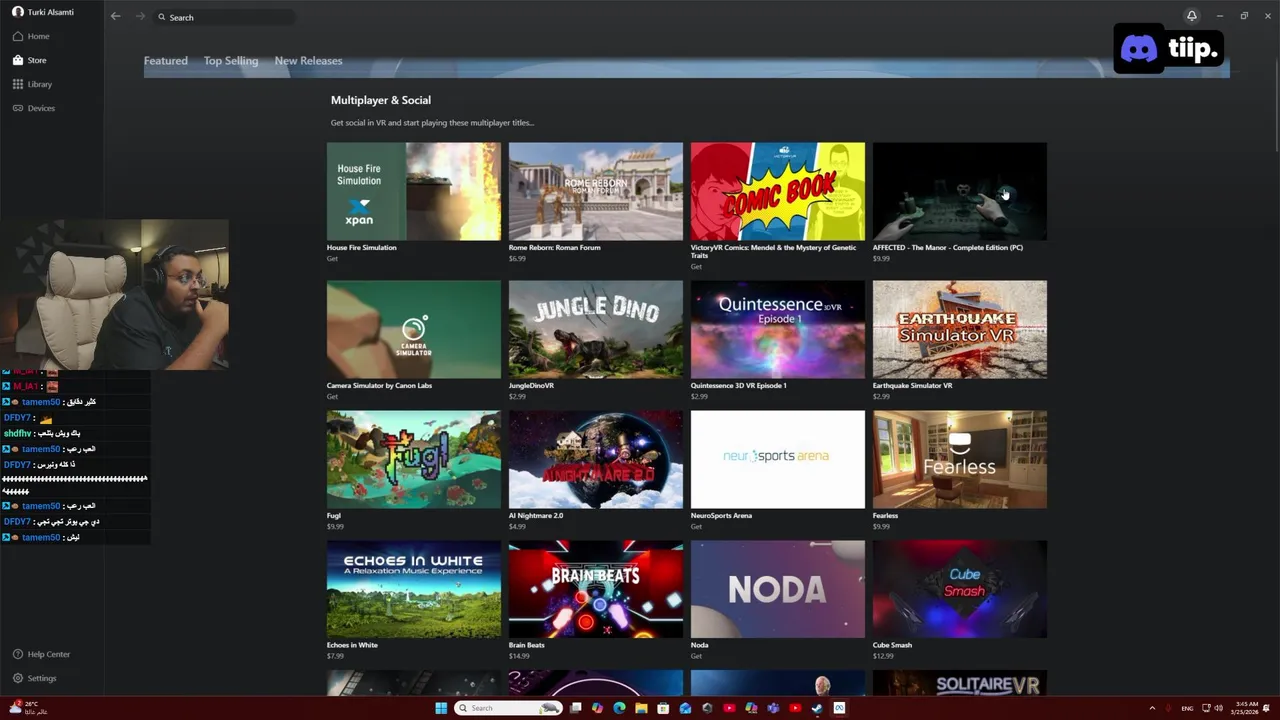This screenshot has width=1280, height=720.
Task: Open the Solitaire VR thumbnail
Action: click(x=960, y=683)
